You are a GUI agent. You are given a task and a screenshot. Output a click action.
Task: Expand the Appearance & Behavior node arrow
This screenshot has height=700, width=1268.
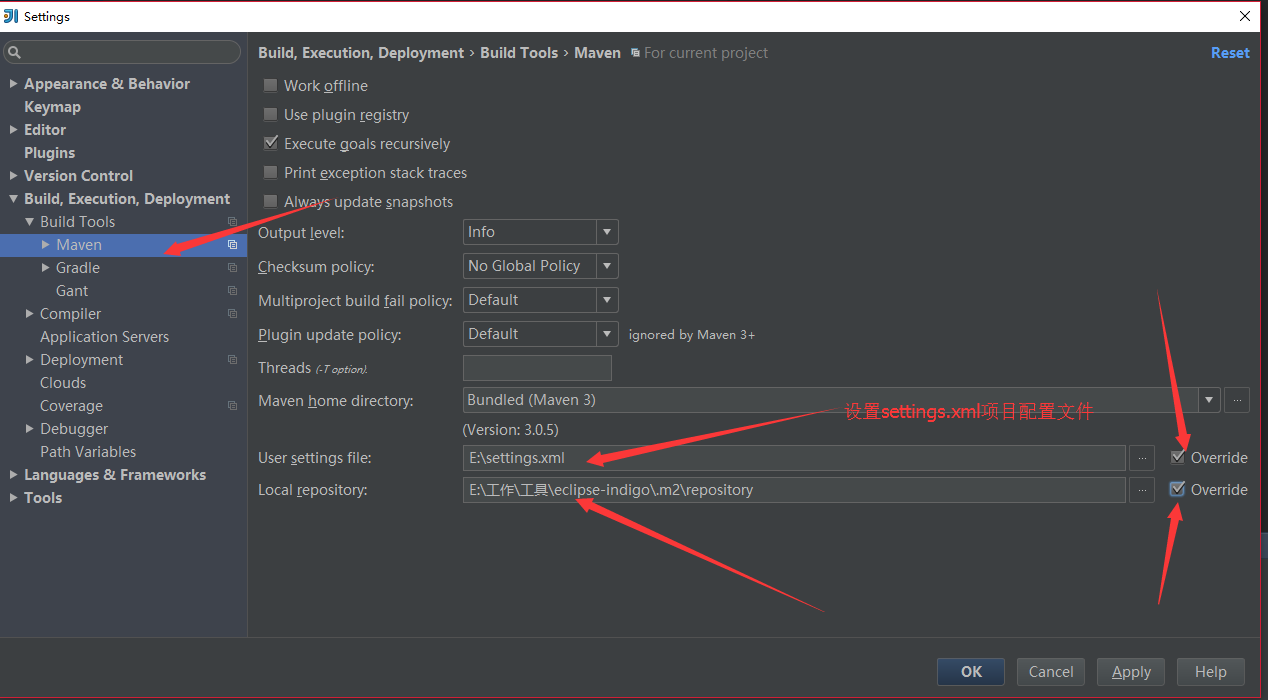[x=13, y=84]
